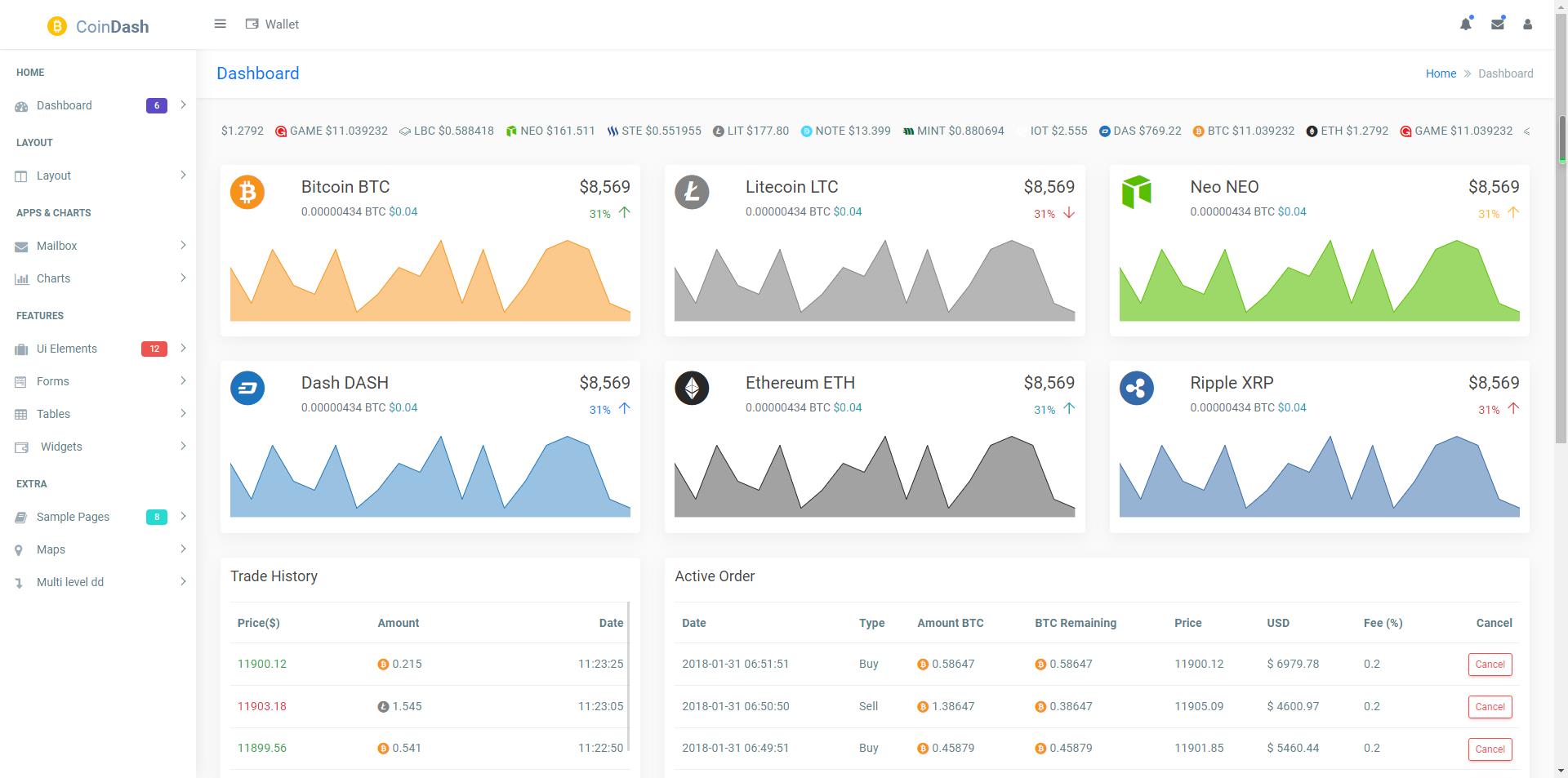Open the messages envelope icon
Viewport: 1568px width, 778px height.
[1498, 24]
